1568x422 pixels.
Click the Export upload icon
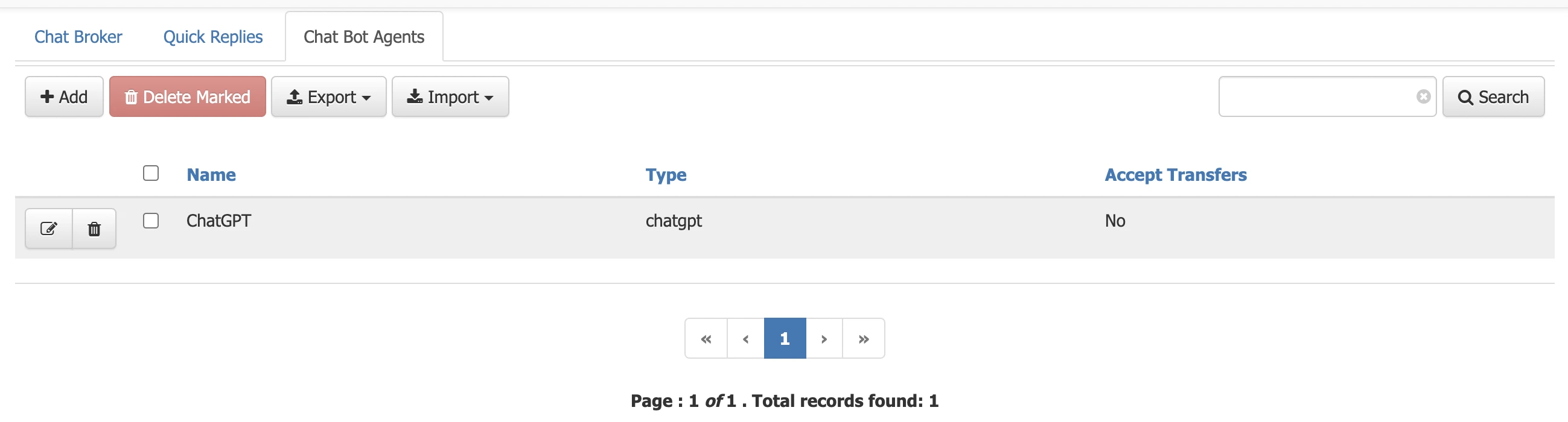coord(295,96)
